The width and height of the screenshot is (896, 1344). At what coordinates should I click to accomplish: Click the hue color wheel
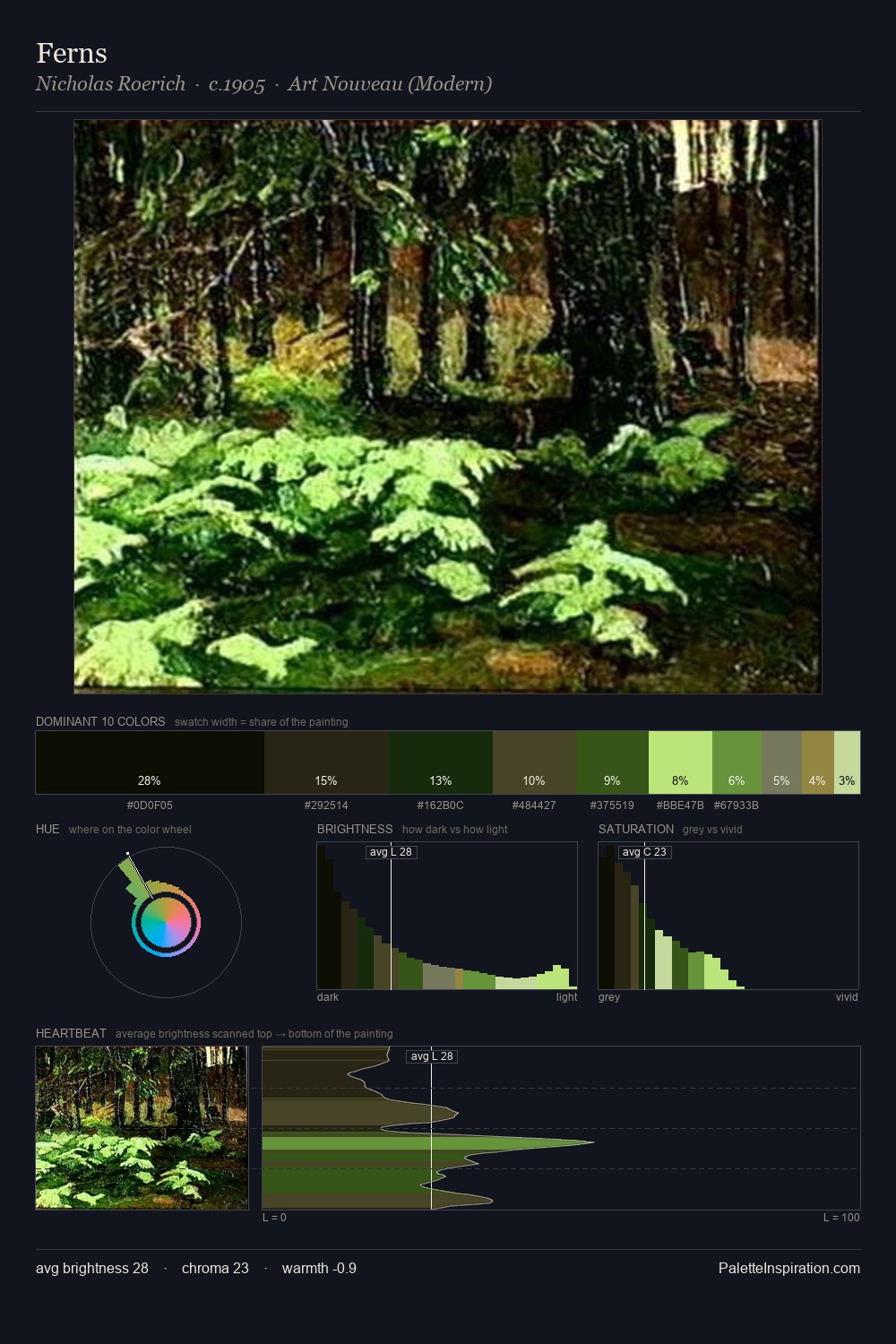point(166,922)
